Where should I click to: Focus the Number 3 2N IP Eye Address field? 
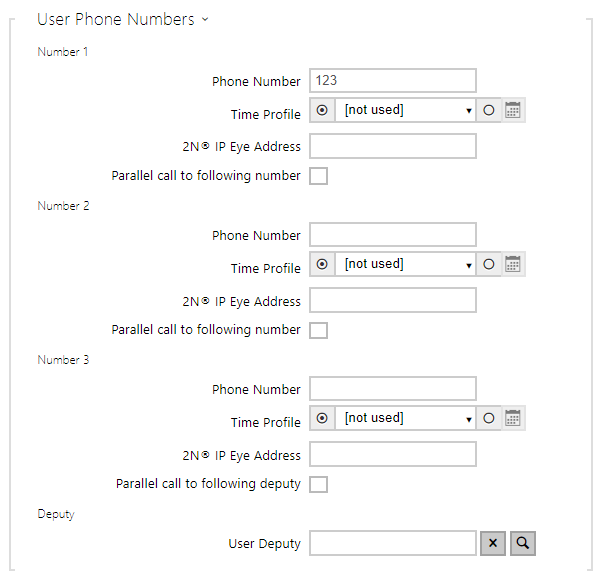(x=393, y=454)
